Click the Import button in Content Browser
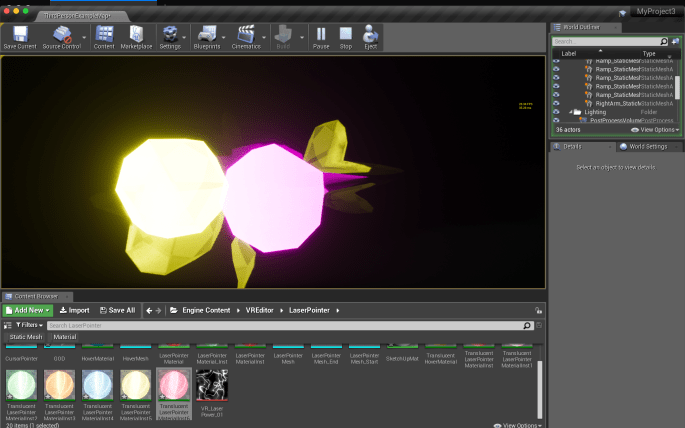The width and height of the screenshot is (685, 428). (x=74, y=310)
